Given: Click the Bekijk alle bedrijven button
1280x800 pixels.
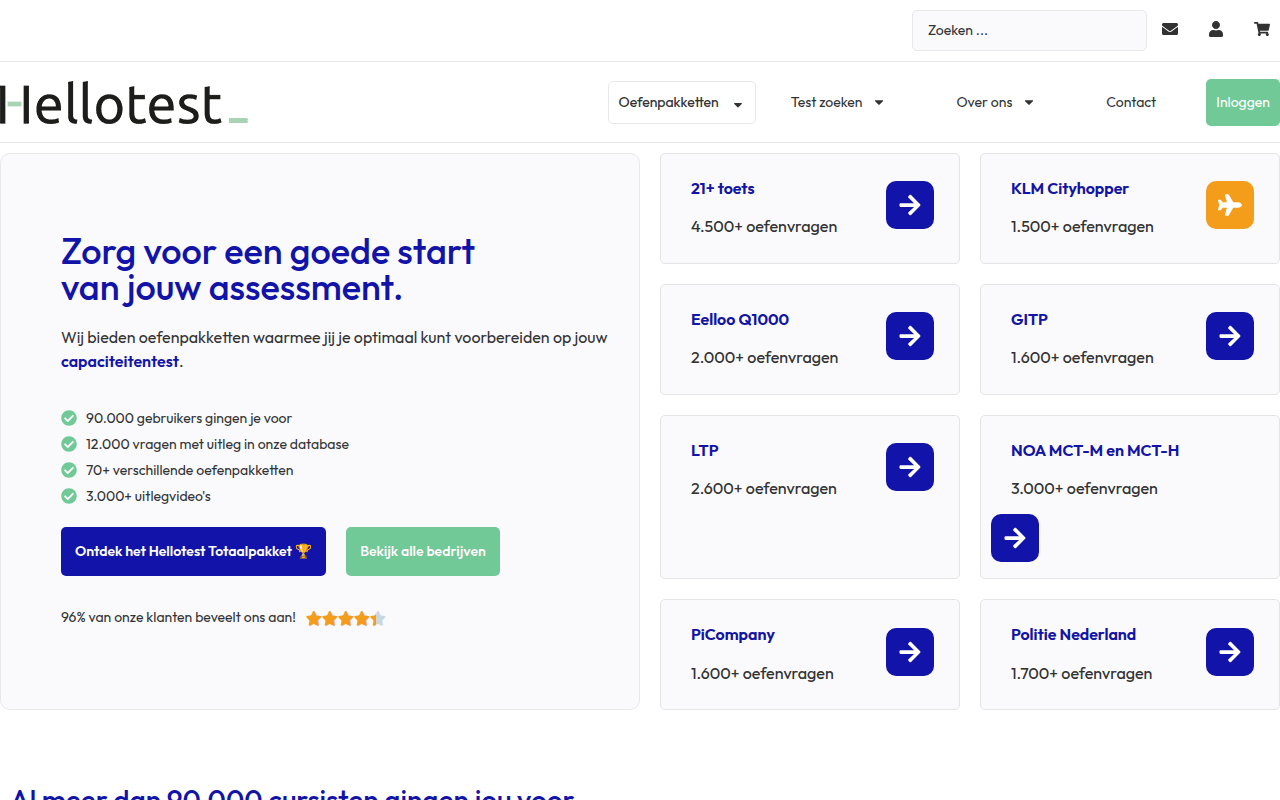Looking at the screenshot, I should (x=423, y=551).
